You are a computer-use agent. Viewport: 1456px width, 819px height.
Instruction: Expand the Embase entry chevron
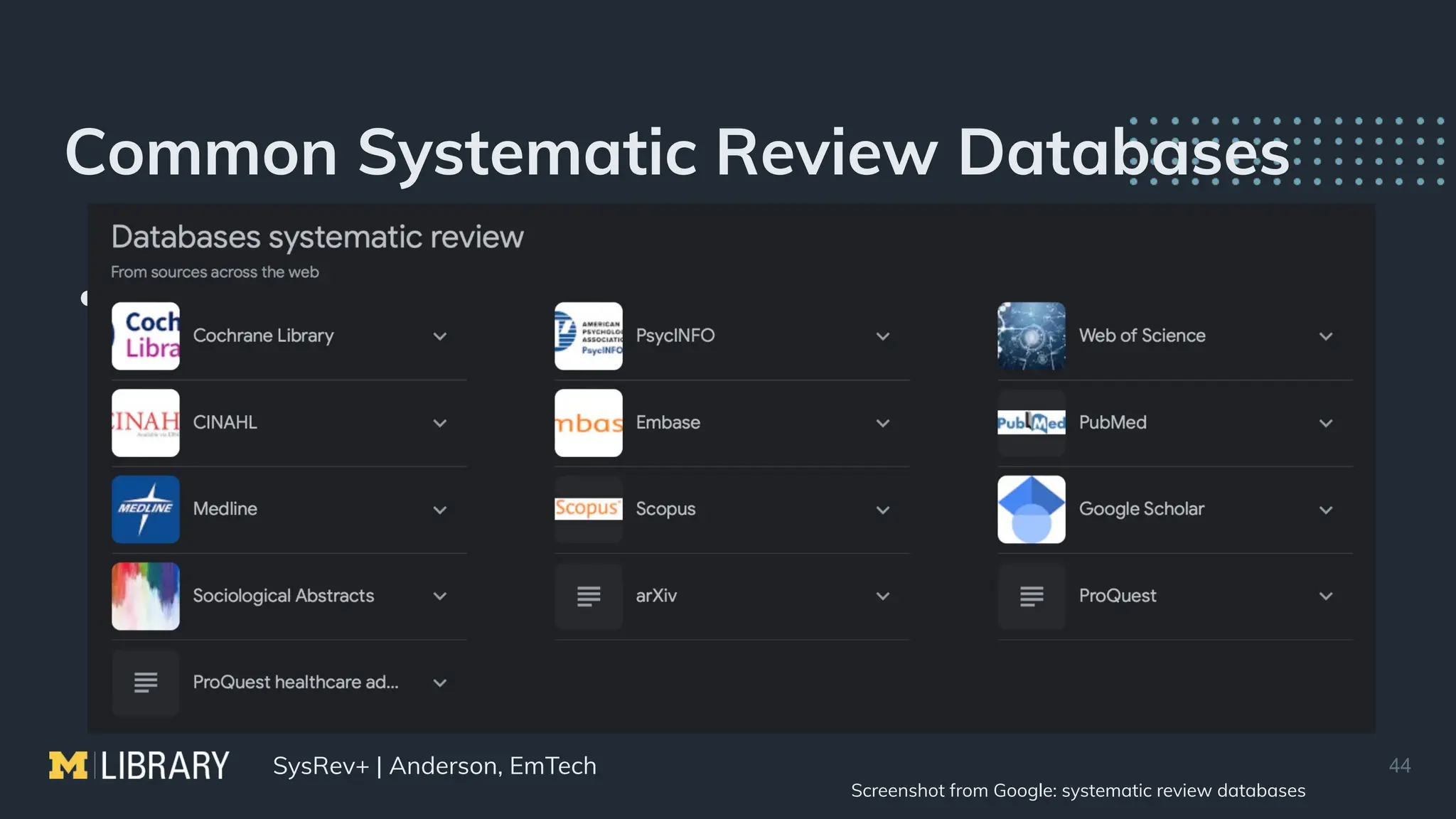pyautogui.click(x=883, y=423)
